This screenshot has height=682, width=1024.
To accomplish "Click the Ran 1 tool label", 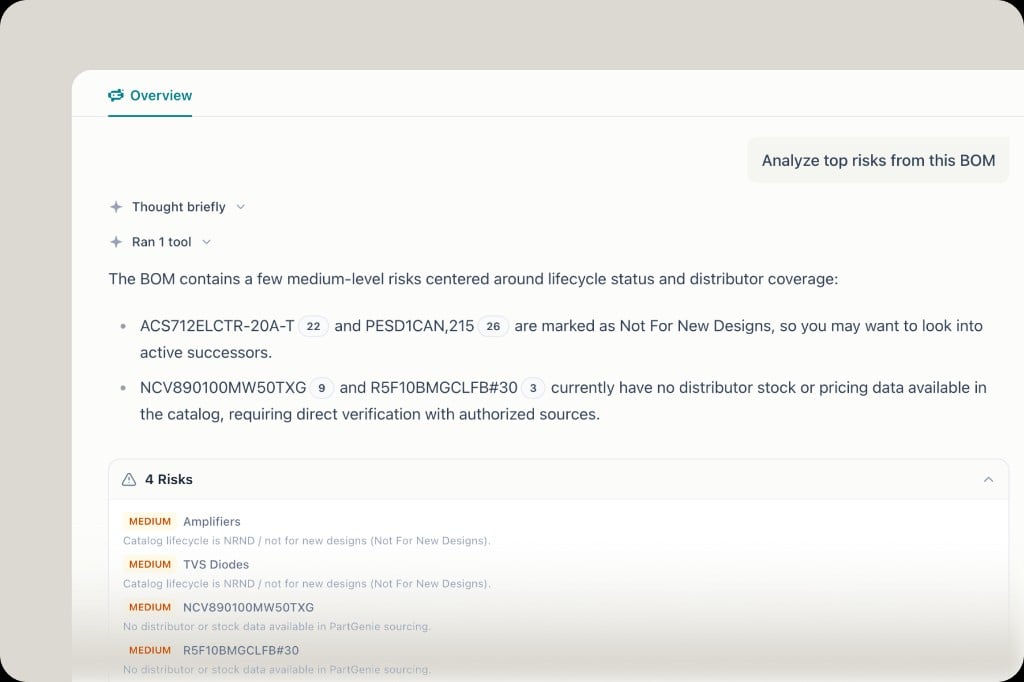I will [x=161, y=242].
